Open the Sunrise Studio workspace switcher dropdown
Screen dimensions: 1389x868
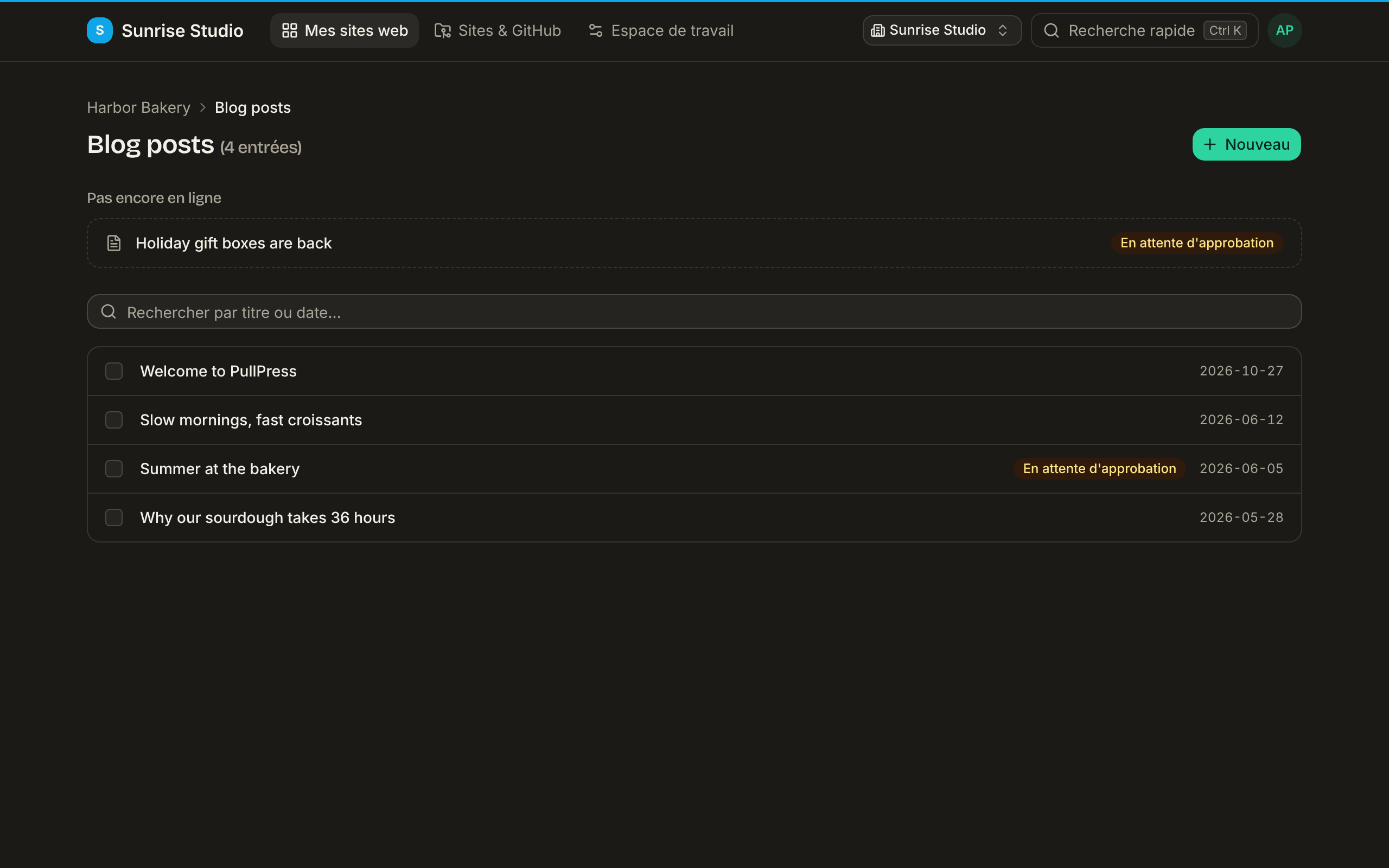942,30
